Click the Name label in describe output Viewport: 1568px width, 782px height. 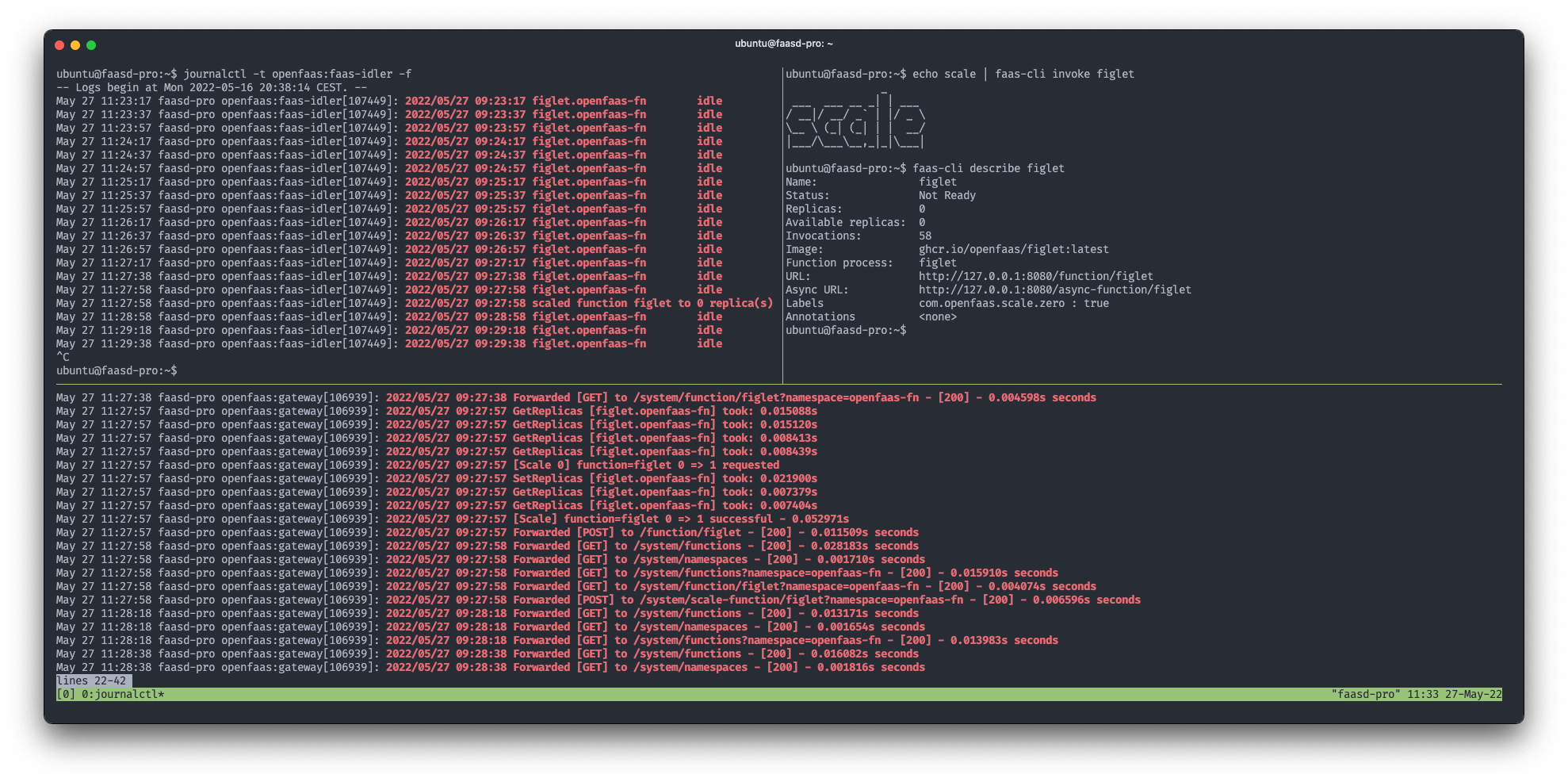tap(801, 182)
